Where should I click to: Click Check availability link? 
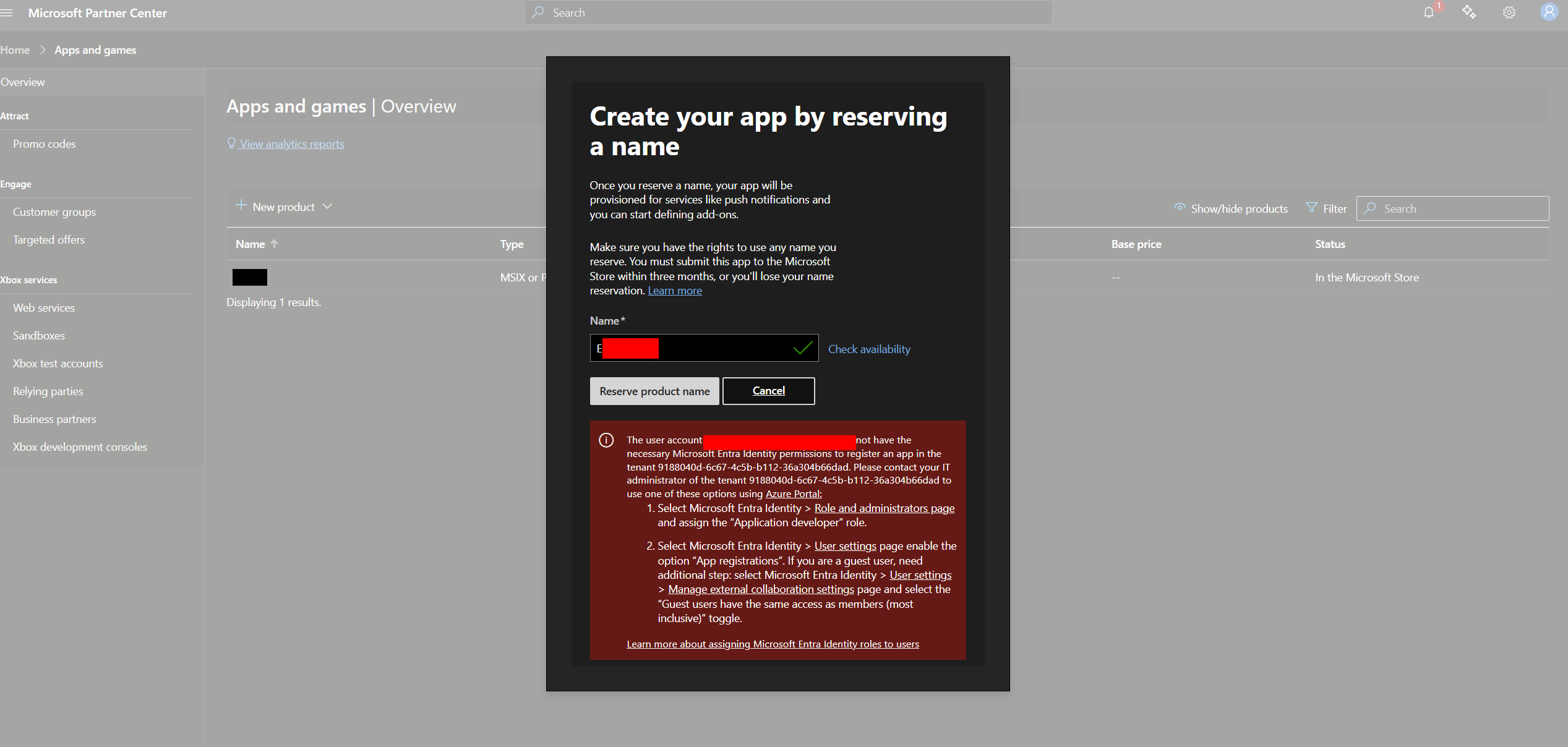[869, 349]
